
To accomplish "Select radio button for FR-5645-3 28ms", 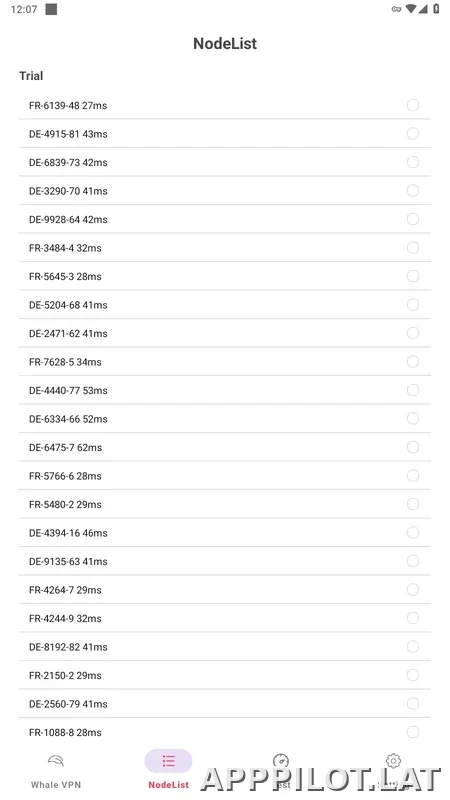I will click(413, 276).
